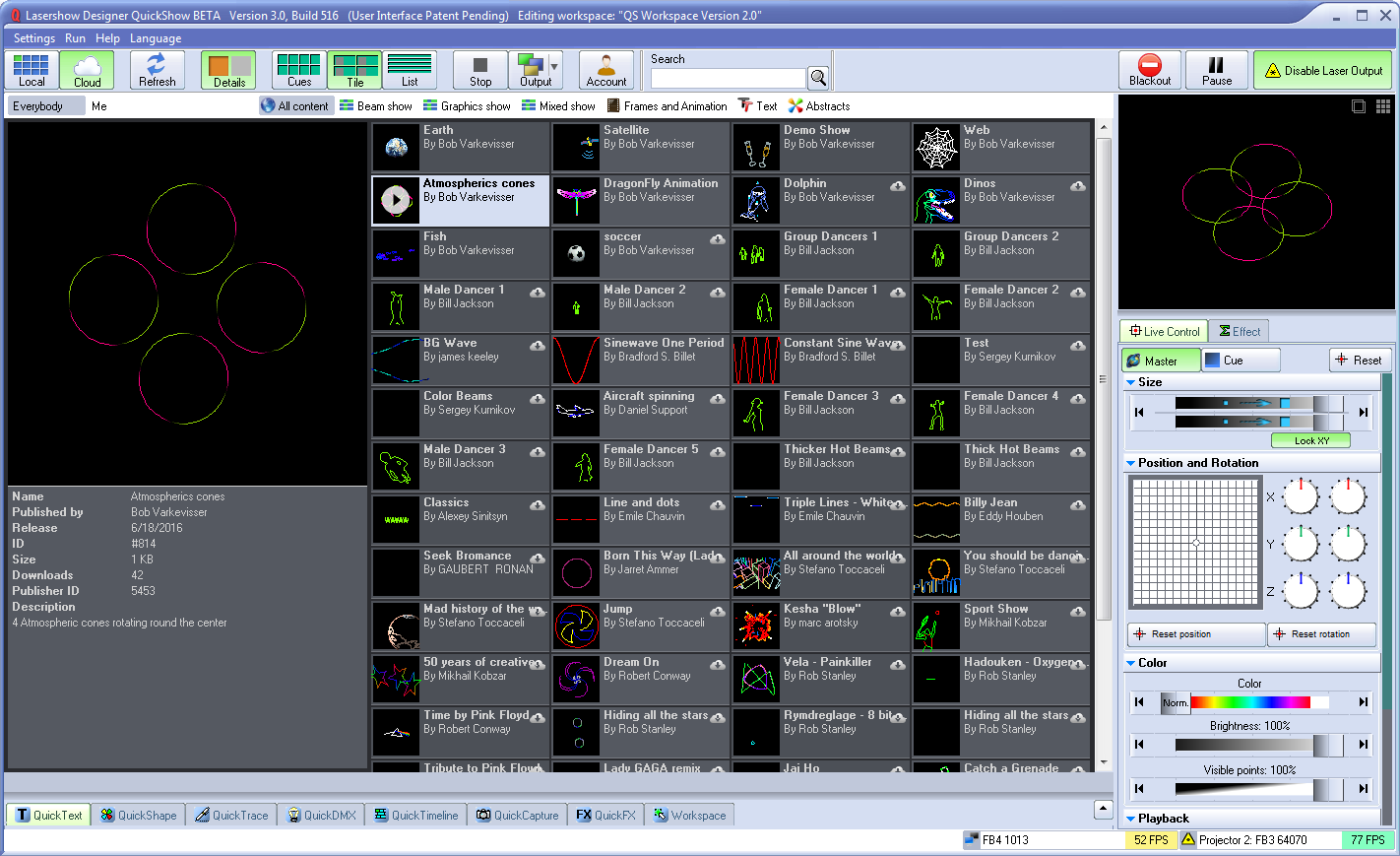Screen dimensions: 1400x856
Task: Switch to Cloud content source
Action: (87, 70)
